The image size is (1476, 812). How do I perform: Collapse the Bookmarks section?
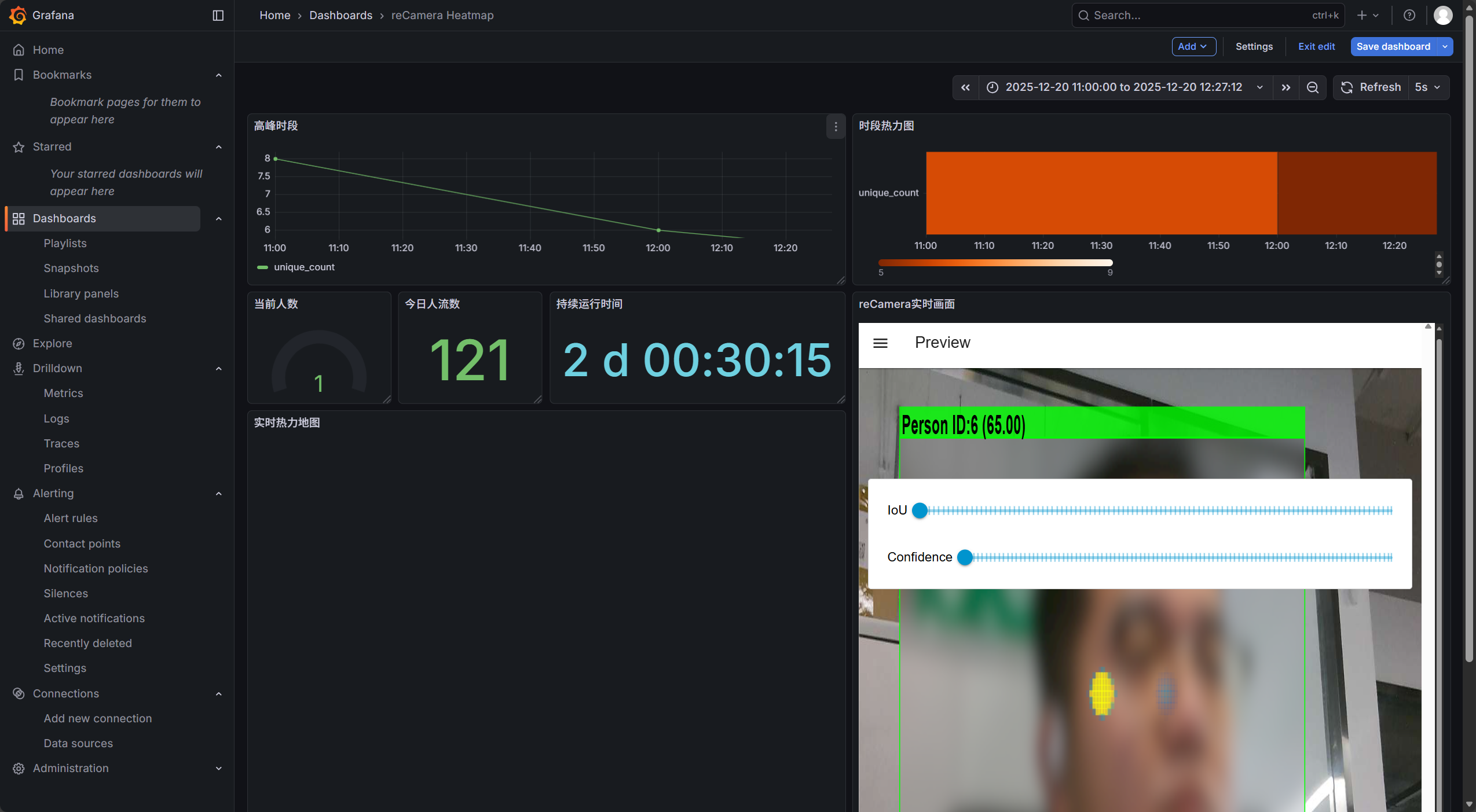coord(218,75)
